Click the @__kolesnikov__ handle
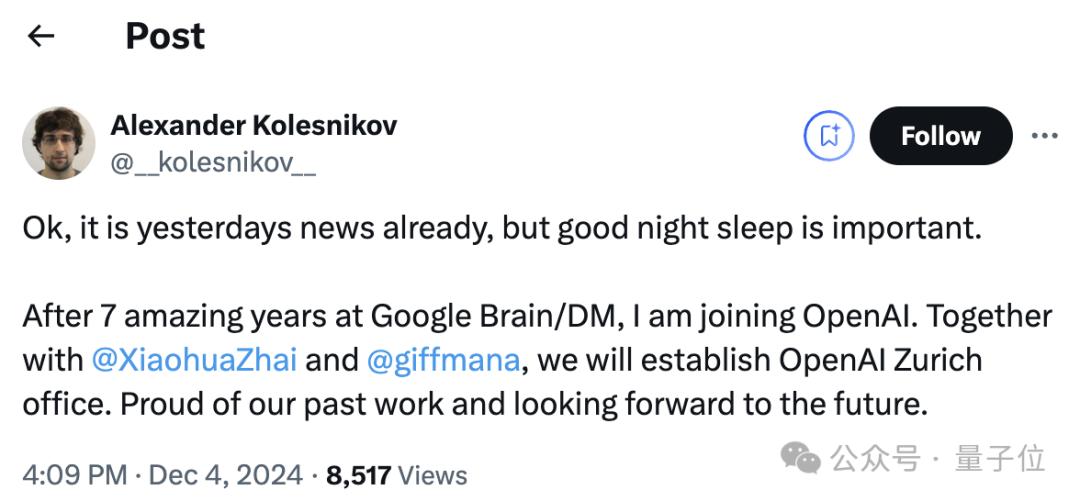The image size is (1080, 501). tap(213, 163)
